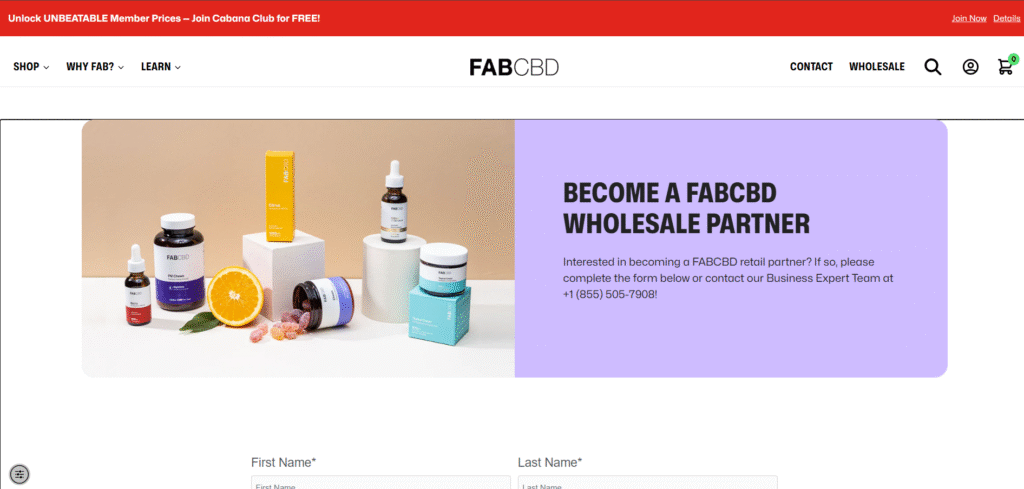Click the Last Name input field
The height and width of the screenshot is (489, 1024).
pyautogui.click(x=648, y=482)
